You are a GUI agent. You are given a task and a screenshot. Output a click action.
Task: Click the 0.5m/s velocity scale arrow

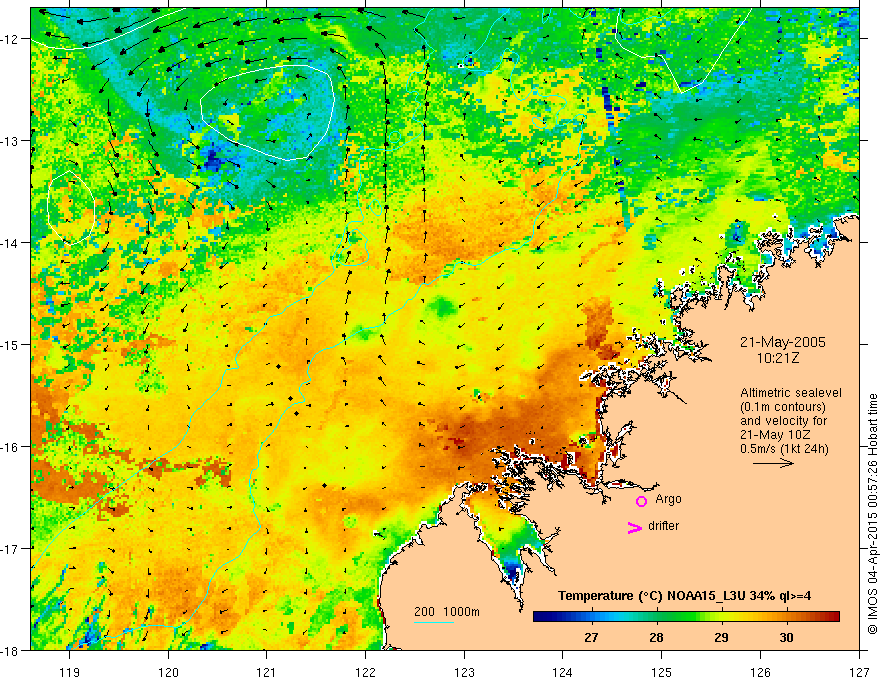click(x=773, y=463)
